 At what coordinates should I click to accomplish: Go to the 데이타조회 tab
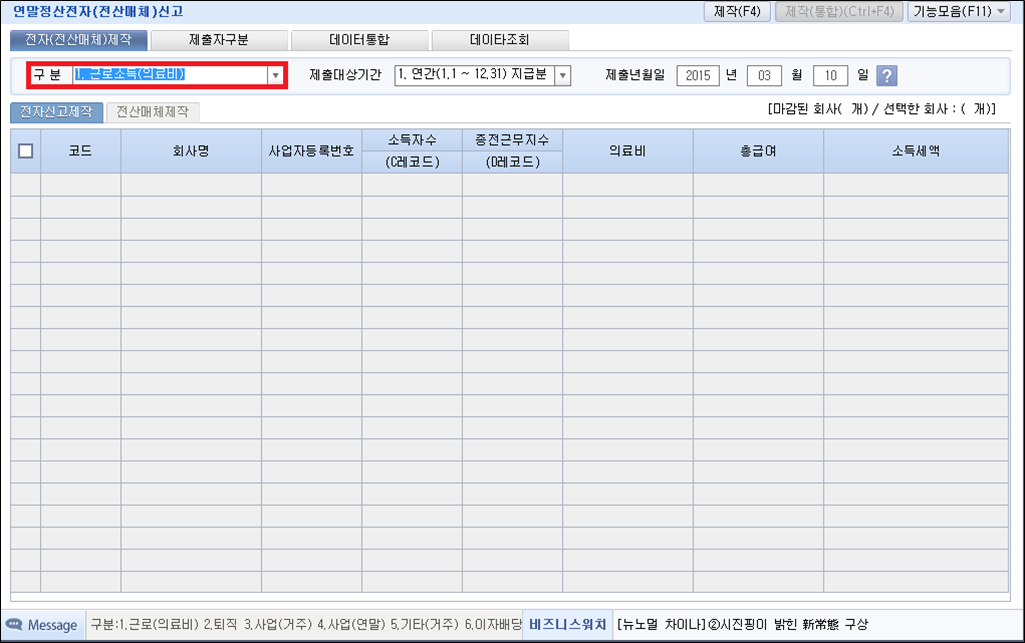[x=499, y=41]
